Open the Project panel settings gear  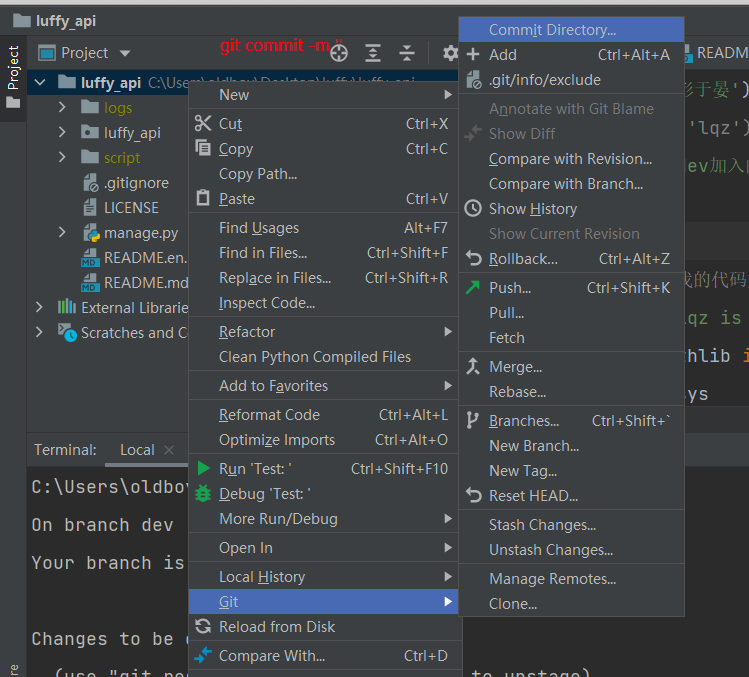pyautogui.click(x=450, y=53)
